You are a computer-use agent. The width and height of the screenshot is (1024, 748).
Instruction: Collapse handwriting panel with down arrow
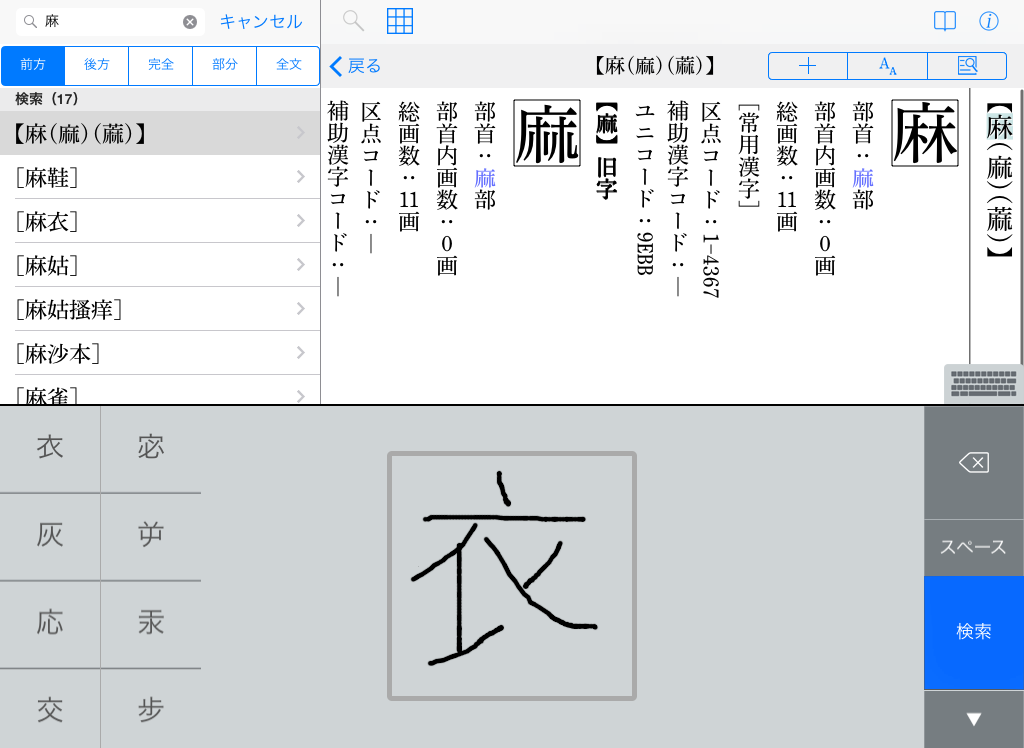(x=973, y=719)
